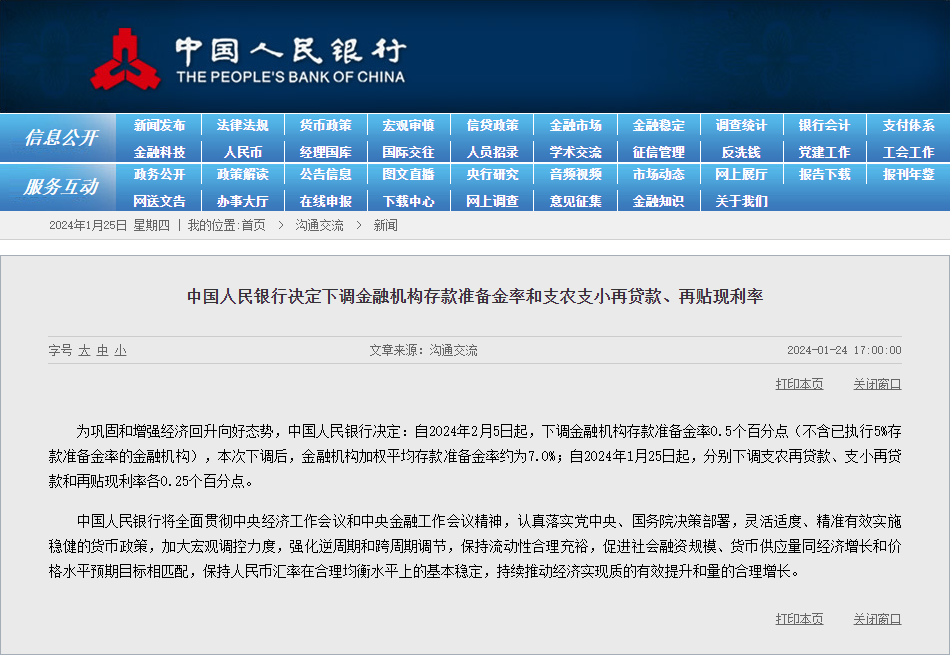Viewport: 950px width, 655px height.
Task: Click 首页 in the breadcrumb
Action: point(253,226)
